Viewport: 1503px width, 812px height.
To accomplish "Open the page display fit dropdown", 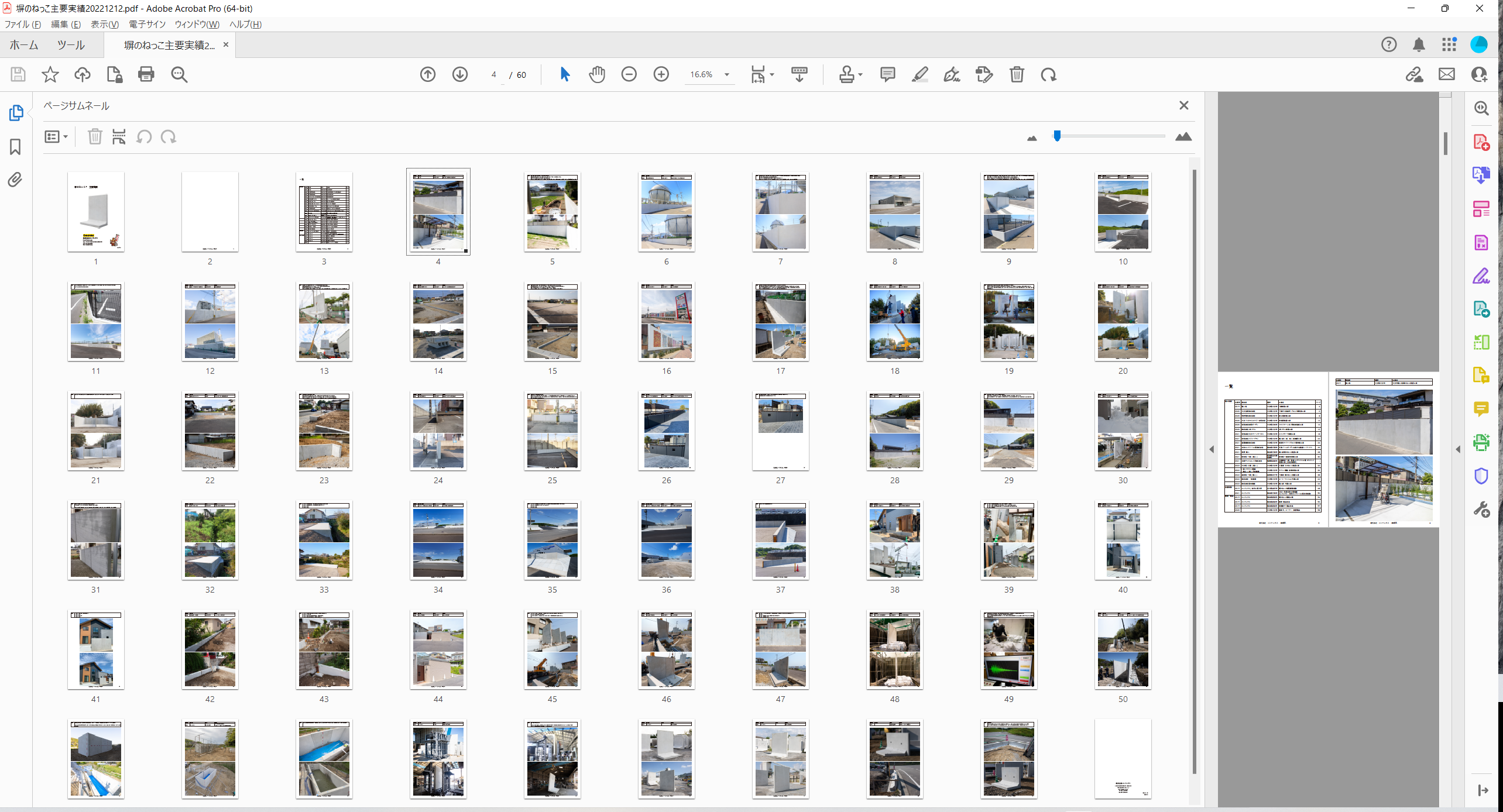I will (772, 74).
